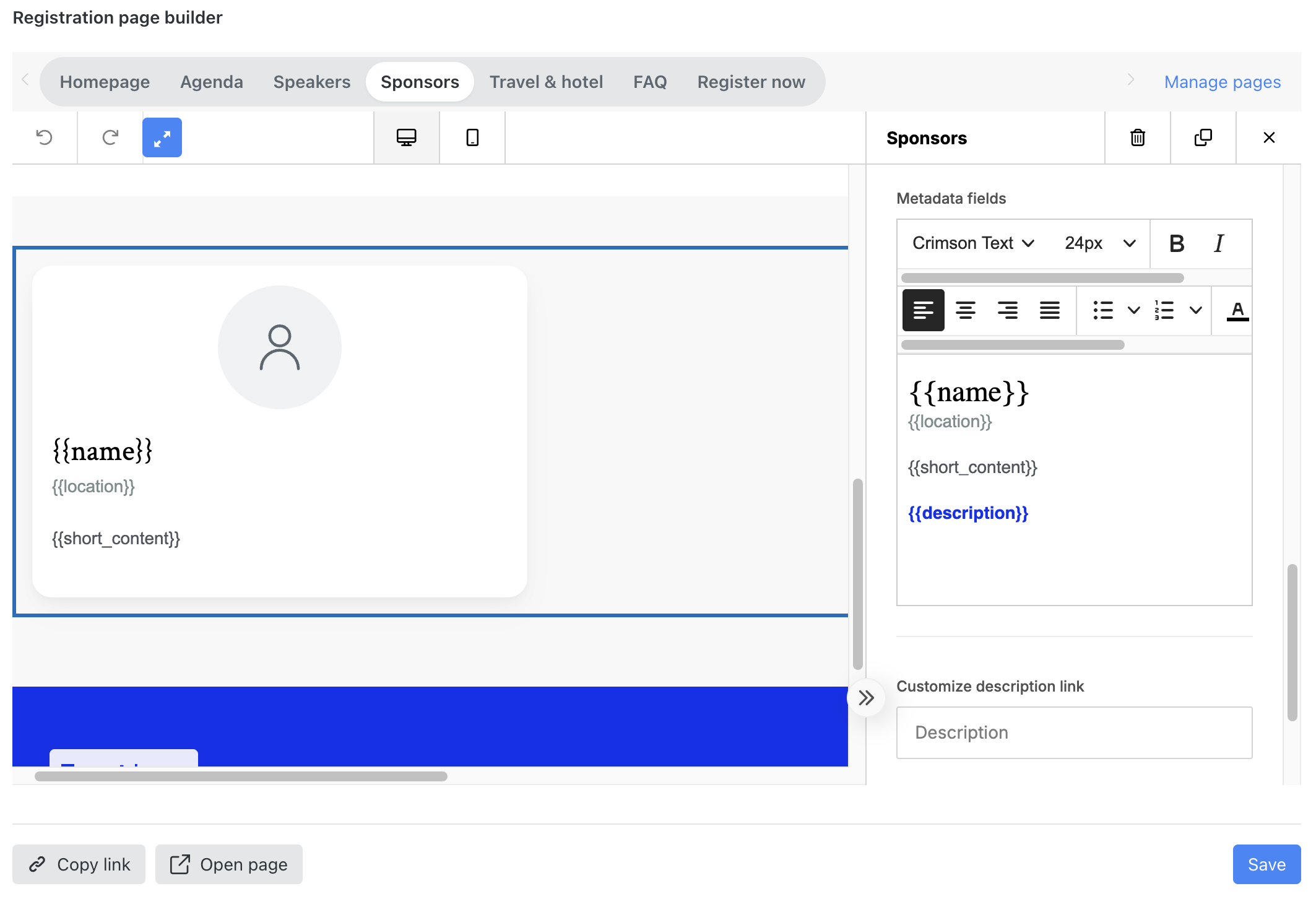This screenshot has width=1316, height=899.
Task: Click {{location}} on the sponsor card
Action: [x=93, y=487]
